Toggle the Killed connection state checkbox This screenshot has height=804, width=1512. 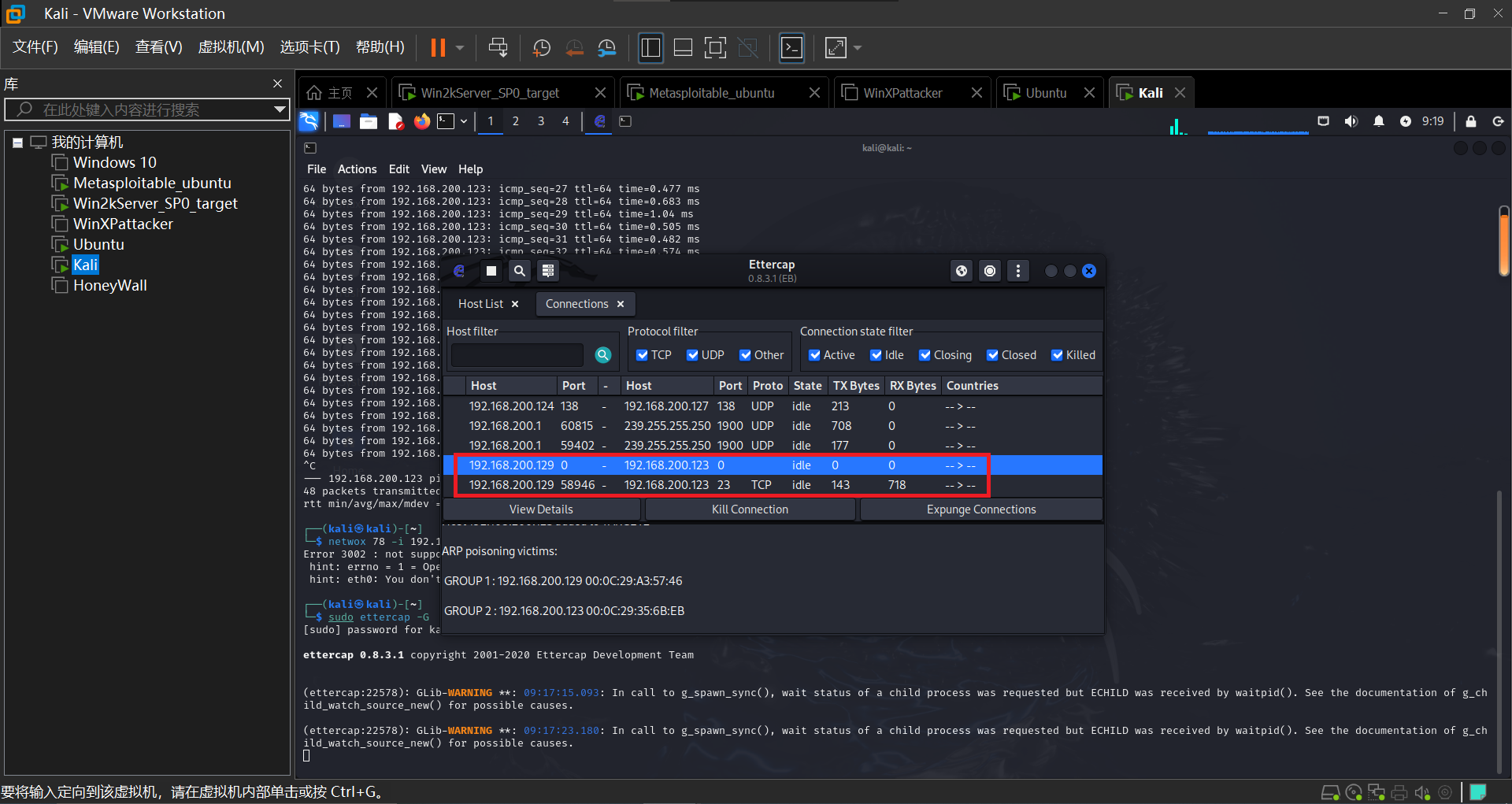(x=1057, y=355)
